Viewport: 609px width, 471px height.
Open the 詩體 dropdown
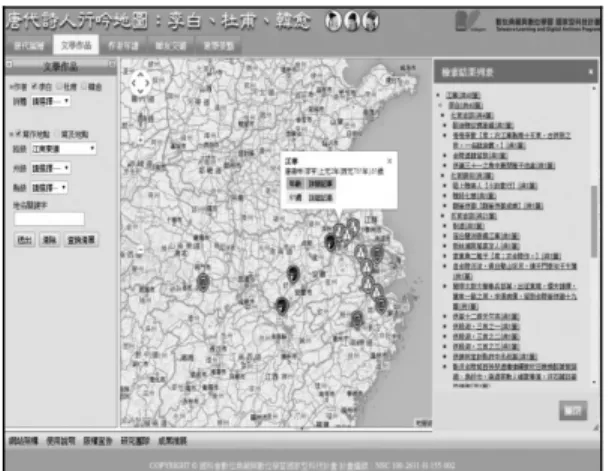(x=51, y=101)
